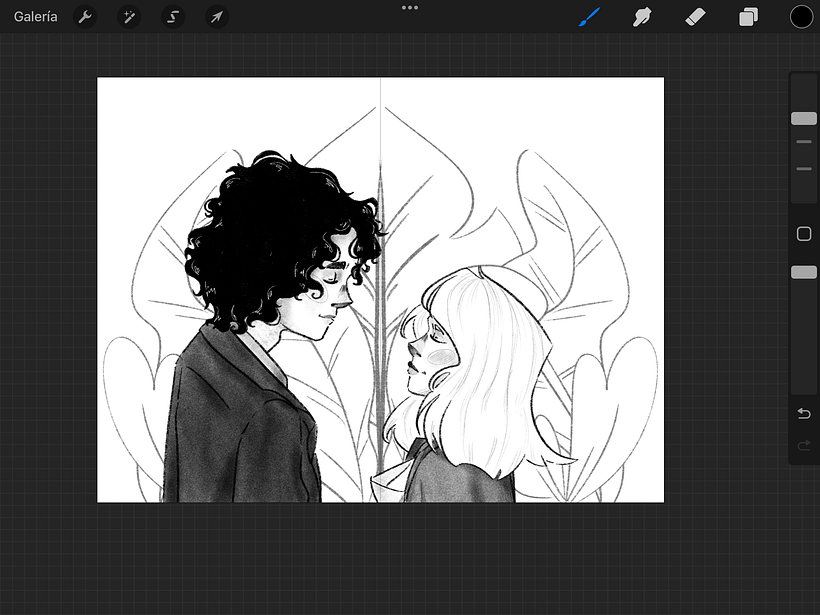Screen dimensions: 820x615
Task: Click the brush opacity slider handle
Action: (x=804, y=272)
